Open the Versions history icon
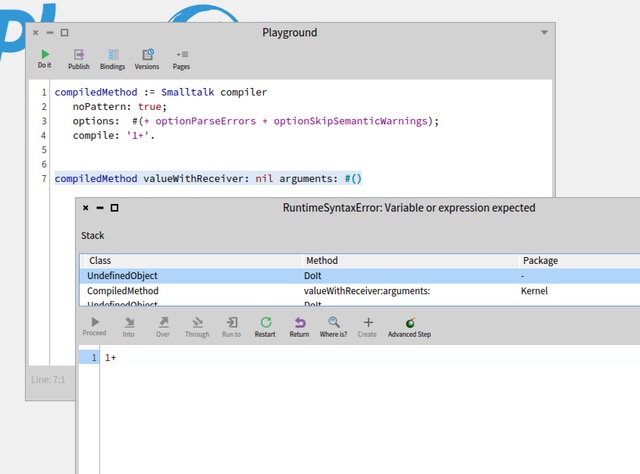This screenshot has width=640, height=474. 147,59
